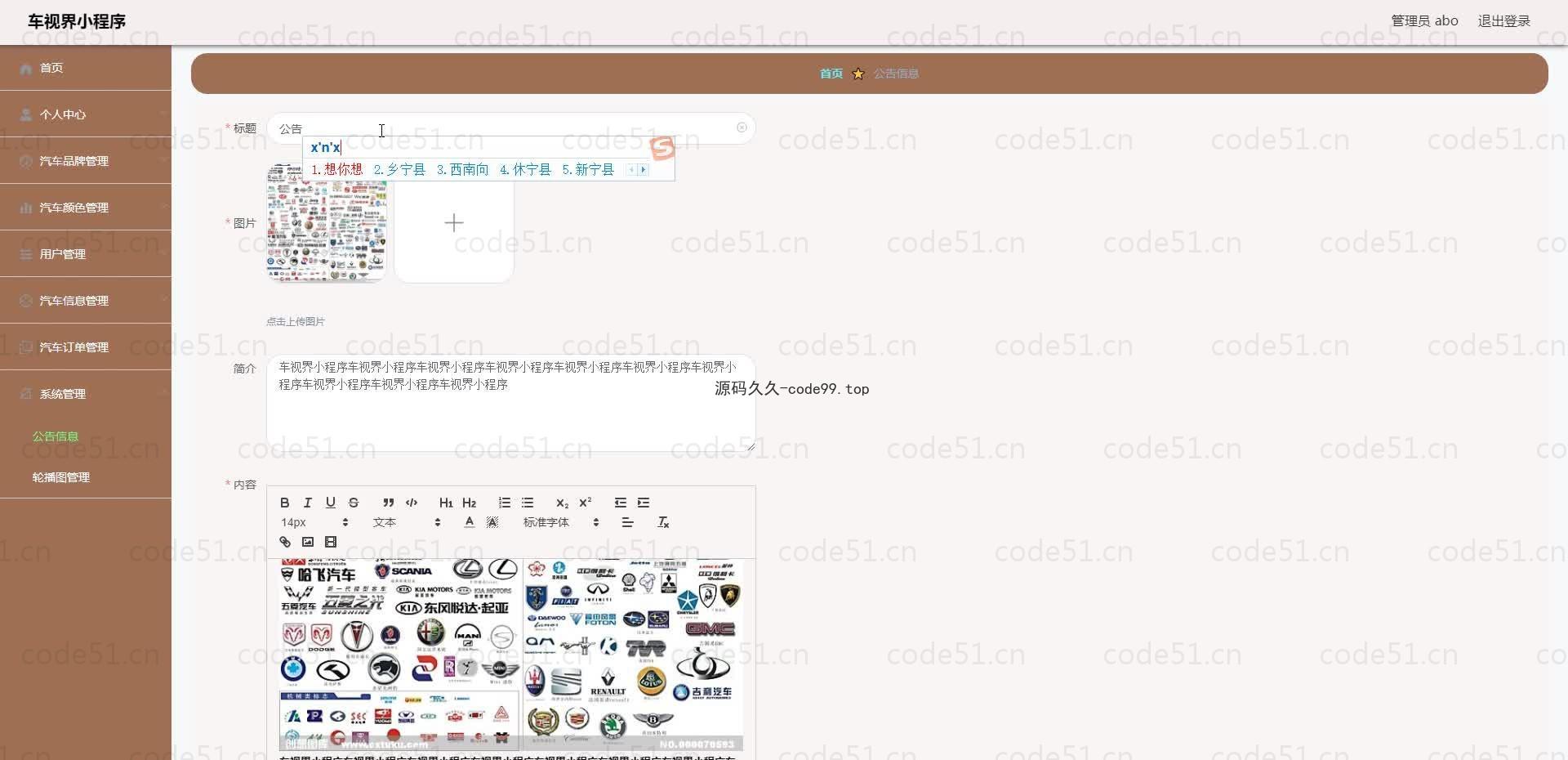The height and width of the screenshot is (760, 1568).
Task: Open the 文本 heading style dropdown
Action: point(407,522)
